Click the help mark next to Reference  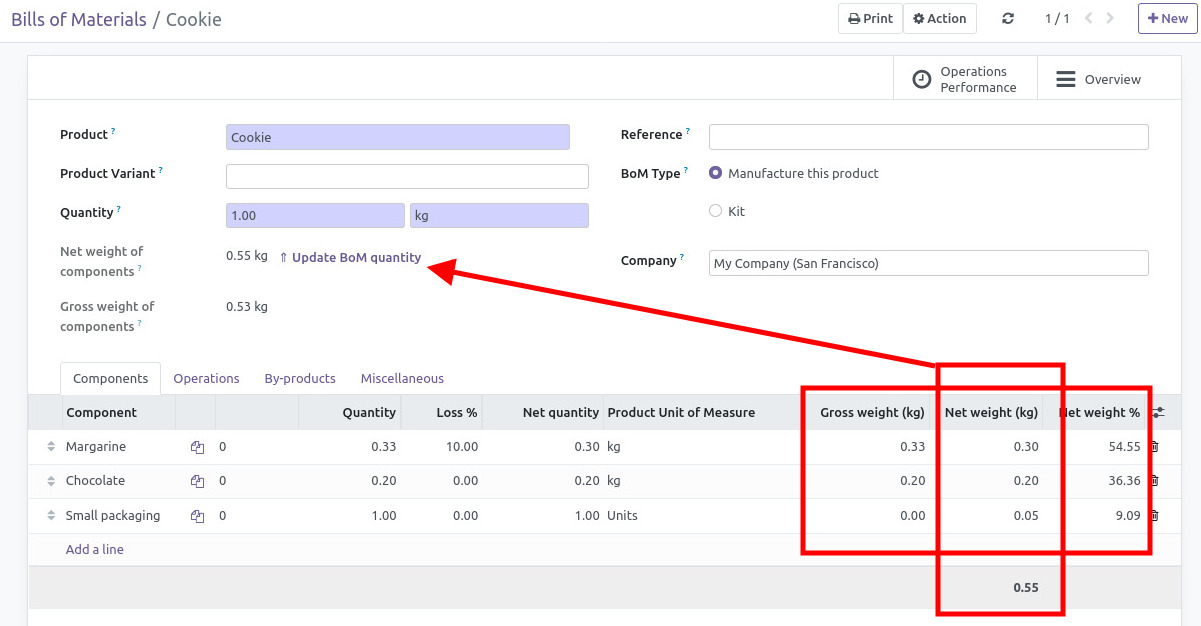[688, 131]
